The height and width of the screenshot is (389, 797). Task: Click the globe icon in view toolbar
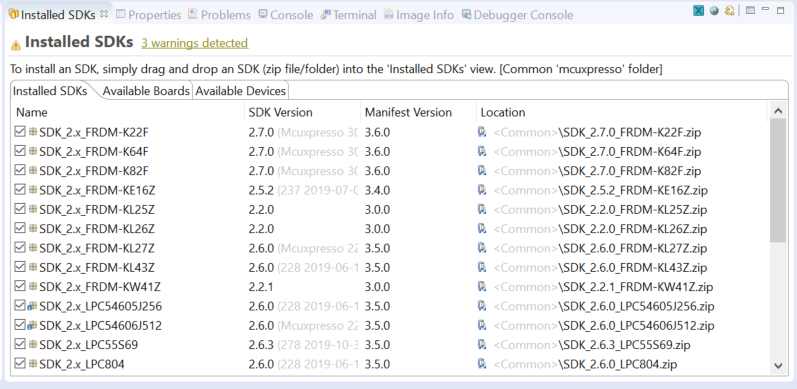[x=715, y=10]
